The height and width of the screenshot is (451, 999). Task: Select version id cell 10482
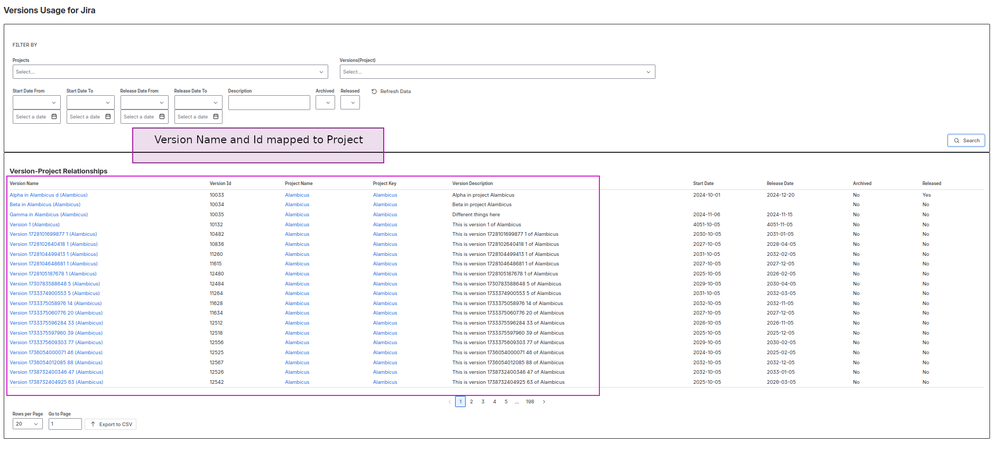tap(217, 234)
